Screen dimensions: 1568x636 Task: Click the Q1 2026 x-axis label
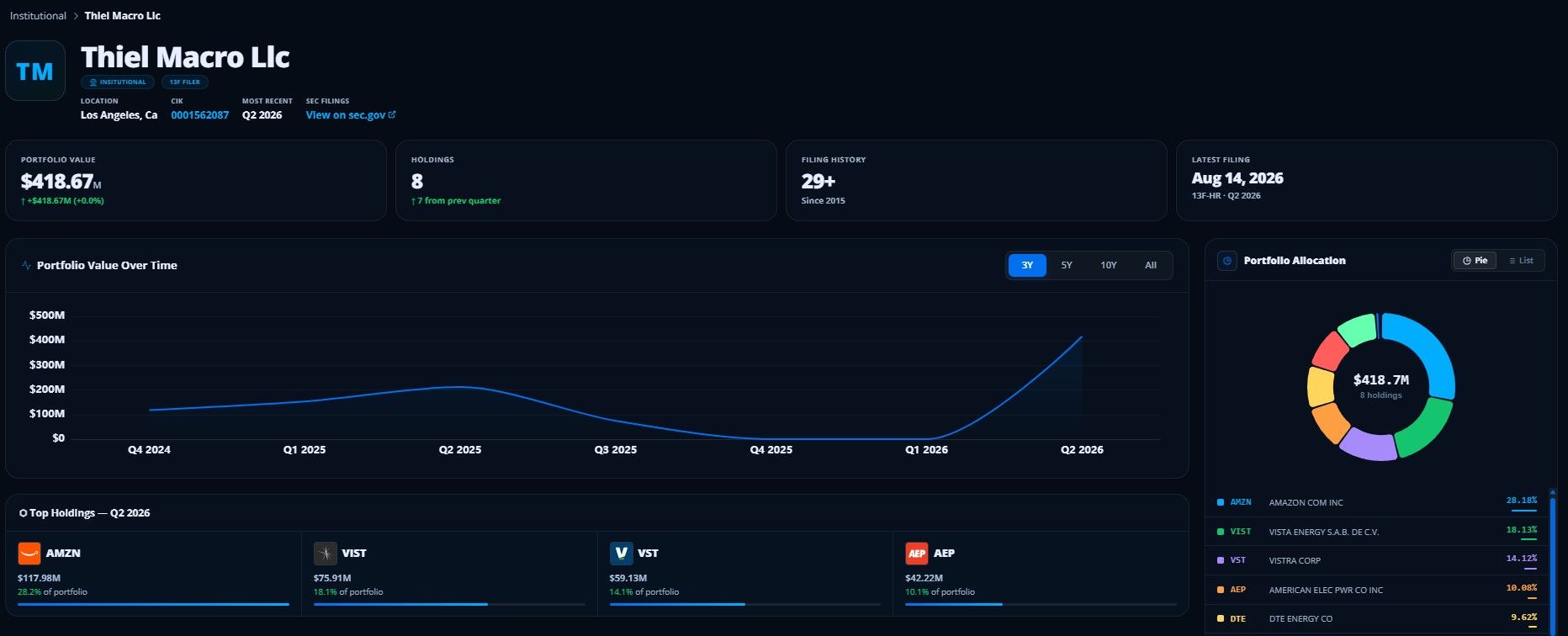pyautogui.click(x=926, y=450)
